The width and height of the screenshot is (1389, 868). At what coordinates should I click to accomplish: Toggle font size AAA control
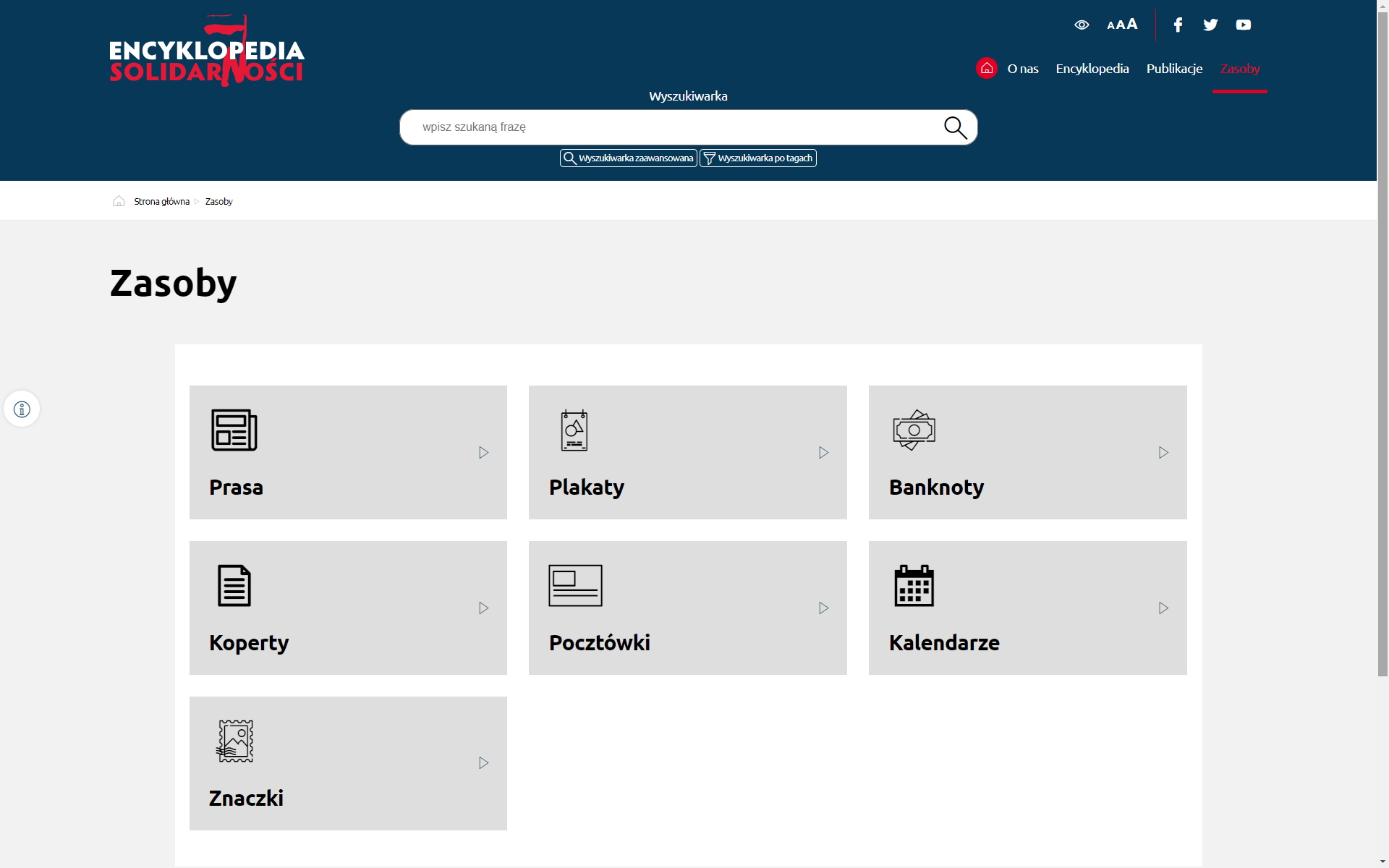(x=1122, y=25)
